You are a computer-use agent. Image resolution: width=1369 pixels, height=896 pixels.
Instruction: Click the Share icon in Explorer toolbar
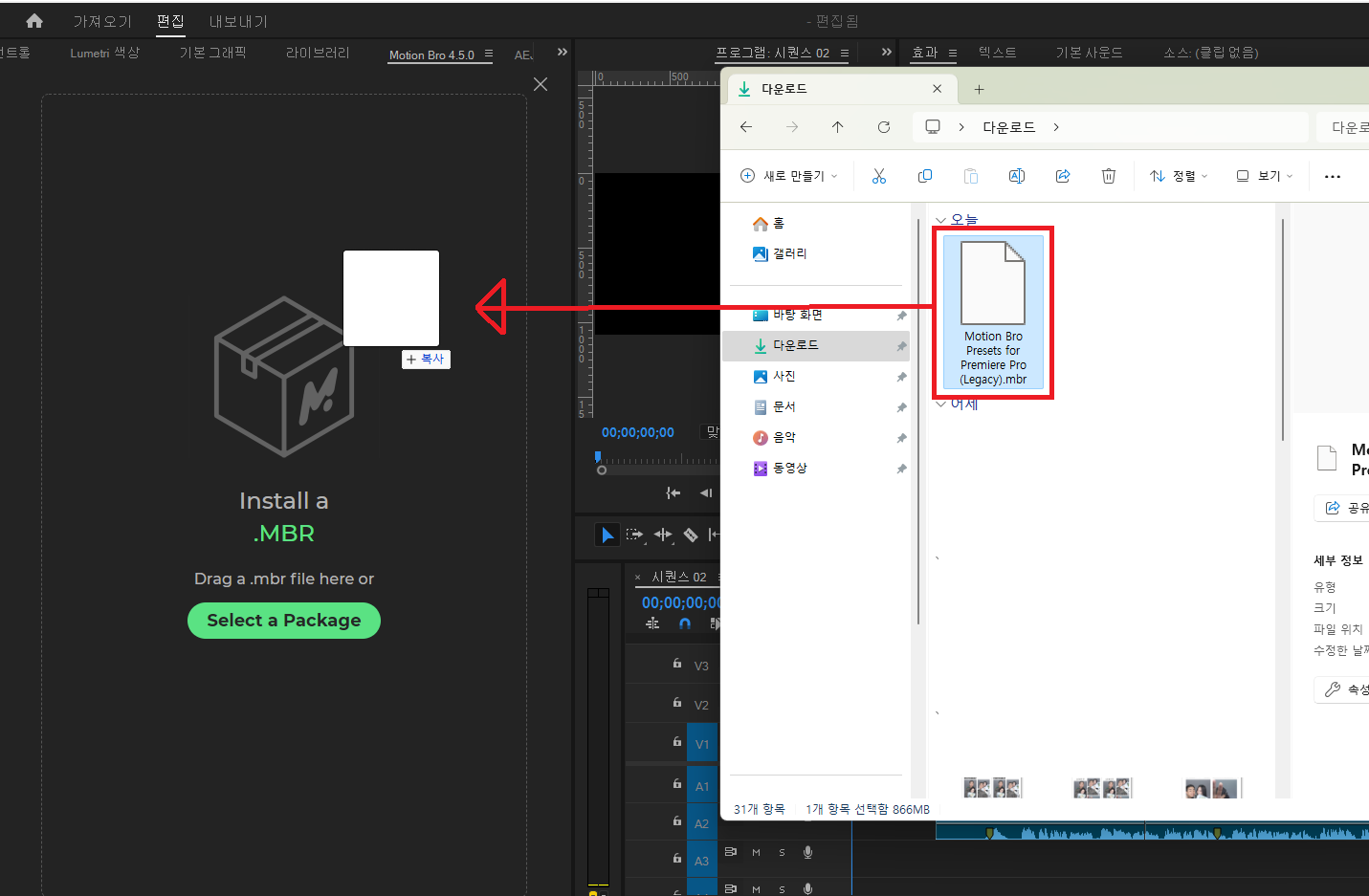click(x=1063, y=176)
